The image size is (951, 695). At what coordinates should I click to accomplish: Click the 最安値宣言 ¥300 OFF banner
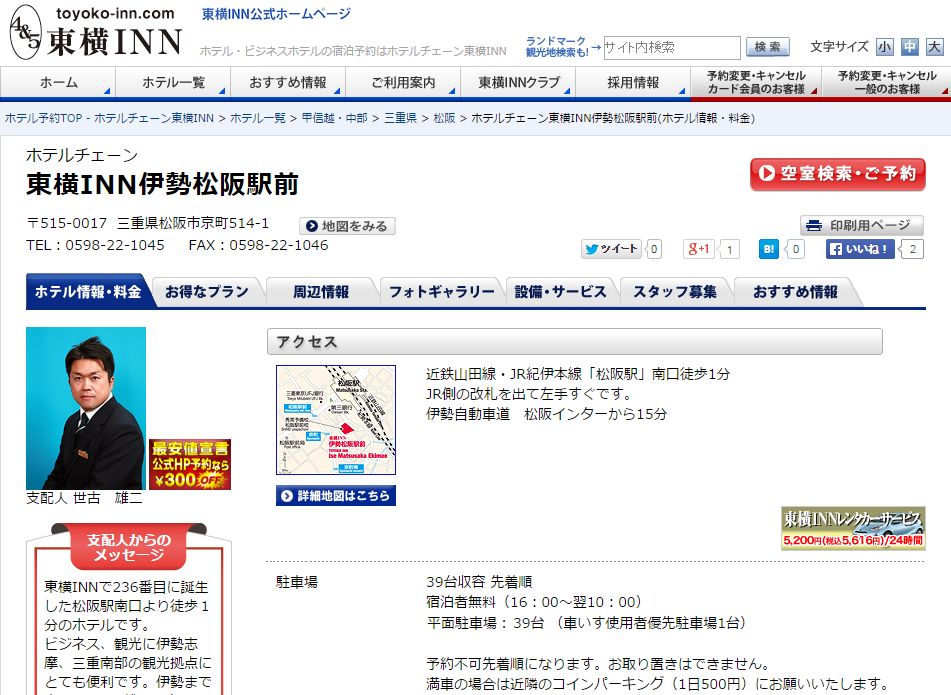point(190,464)
